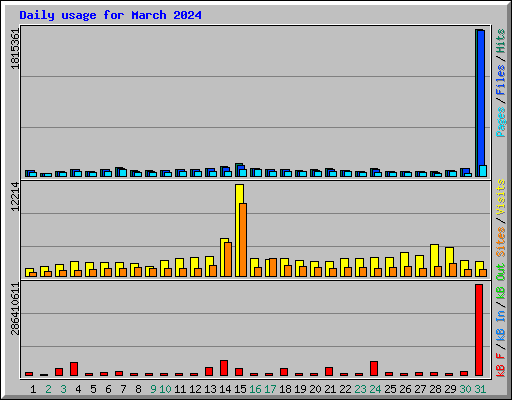Click day label 24 on the x-axis
This screenshot has width=512, height=400.
click(x=375, y=389)
